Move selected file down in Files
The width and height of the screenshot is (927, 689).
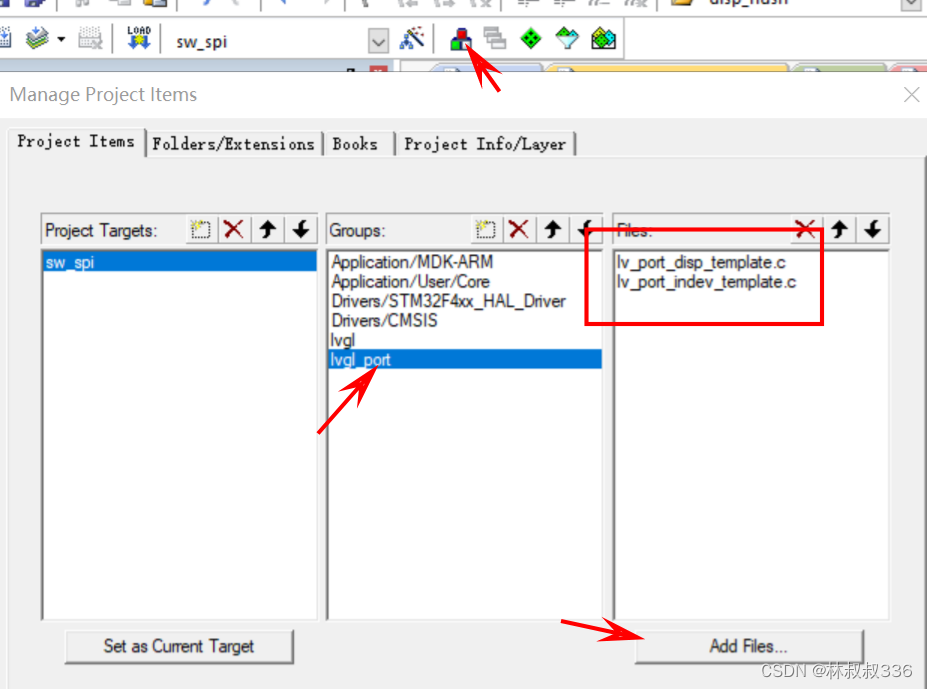[873, 229]
